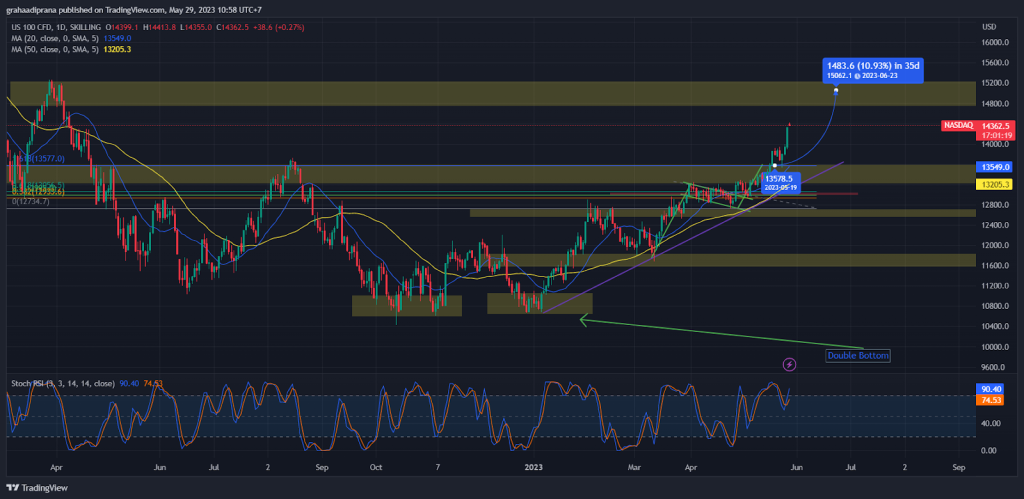
Task: Select the MA (20, close, 0, SMA, 5) indicator legend
Action: coord(56,39)
